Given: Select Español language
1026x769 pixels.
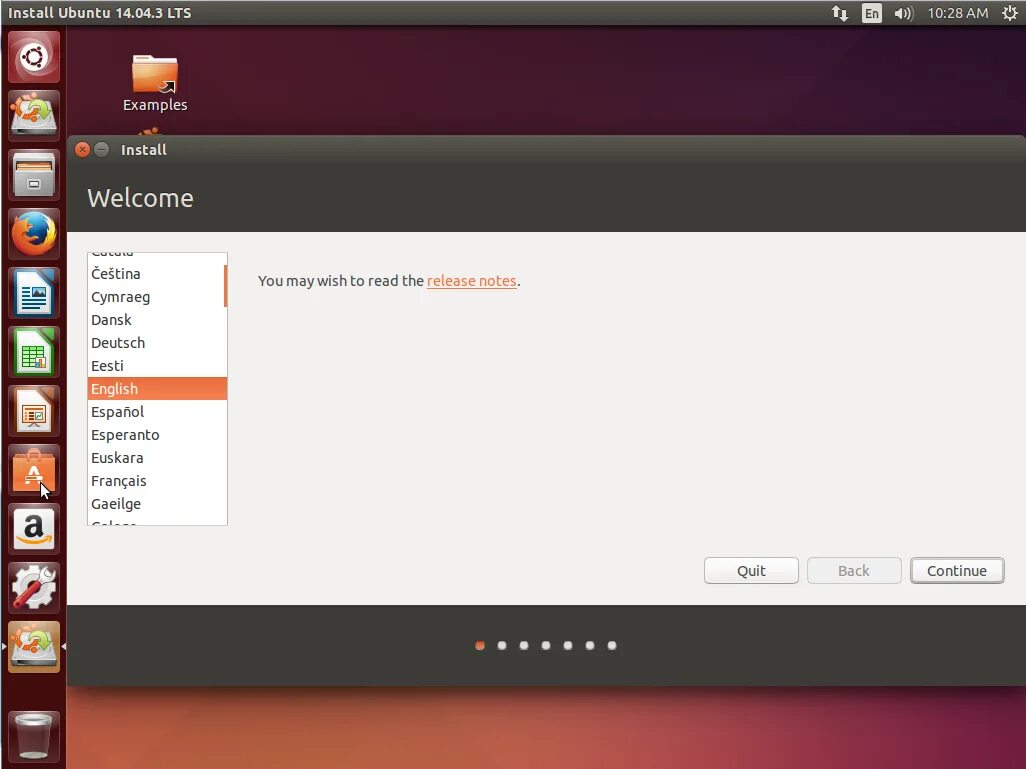Looking at the screenshot, I should point(156,412).
